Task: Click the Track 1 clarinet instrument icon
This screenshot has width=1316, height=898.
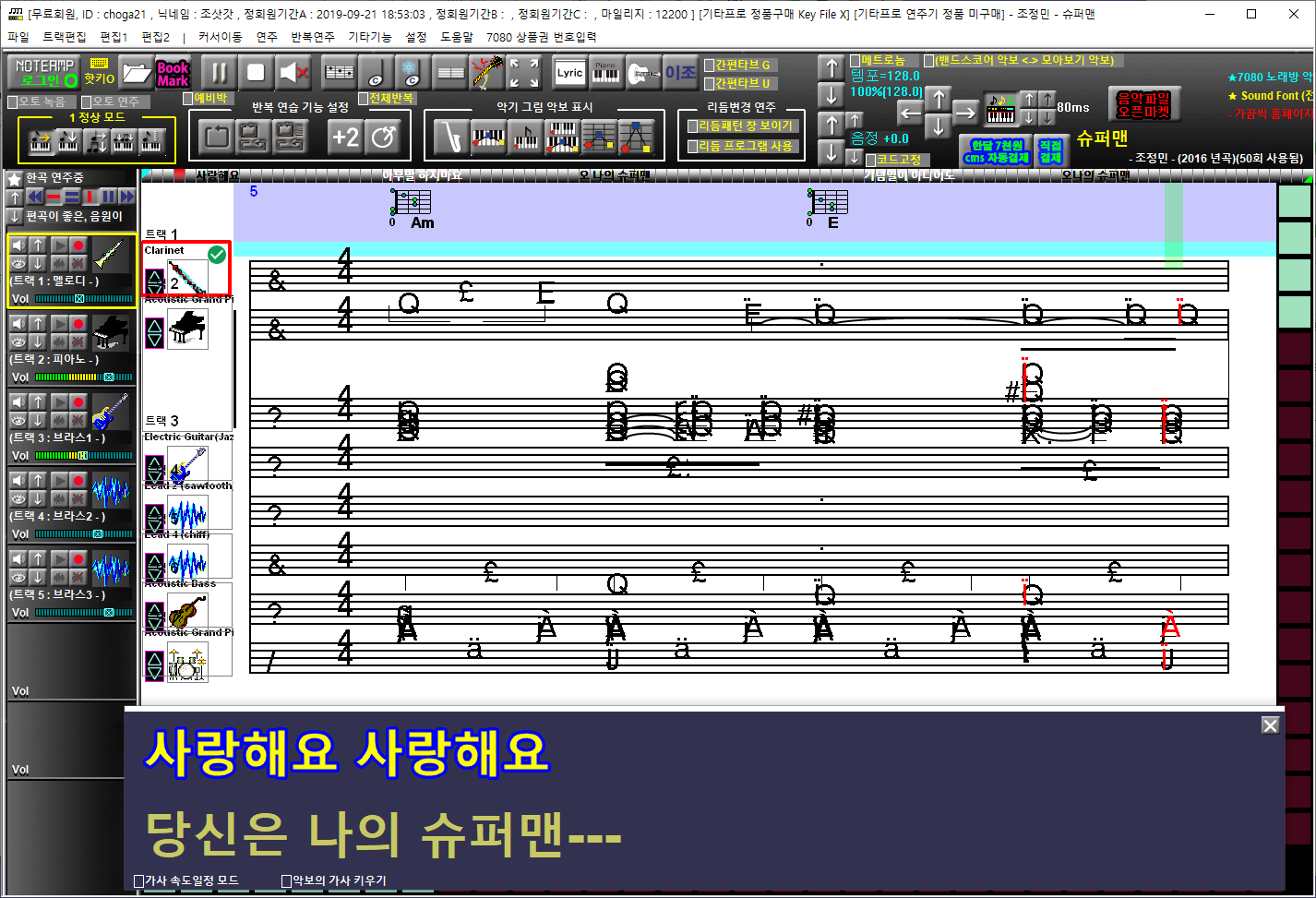Action: pos(112,253)
